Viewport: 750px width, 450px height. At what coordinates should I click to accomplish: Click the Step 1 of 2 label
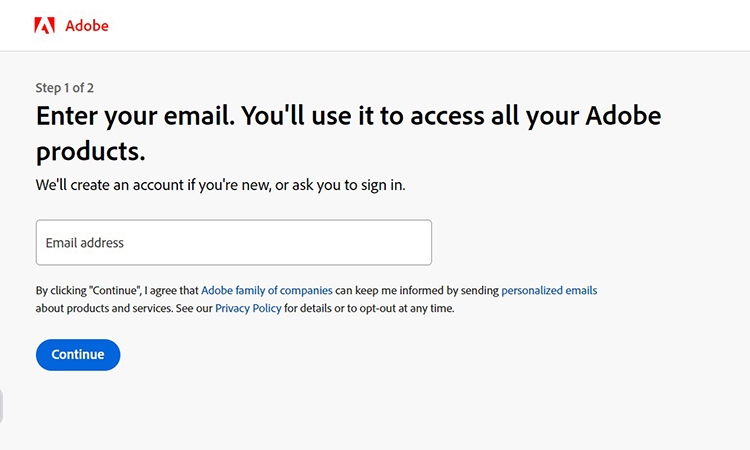[65, 88]
